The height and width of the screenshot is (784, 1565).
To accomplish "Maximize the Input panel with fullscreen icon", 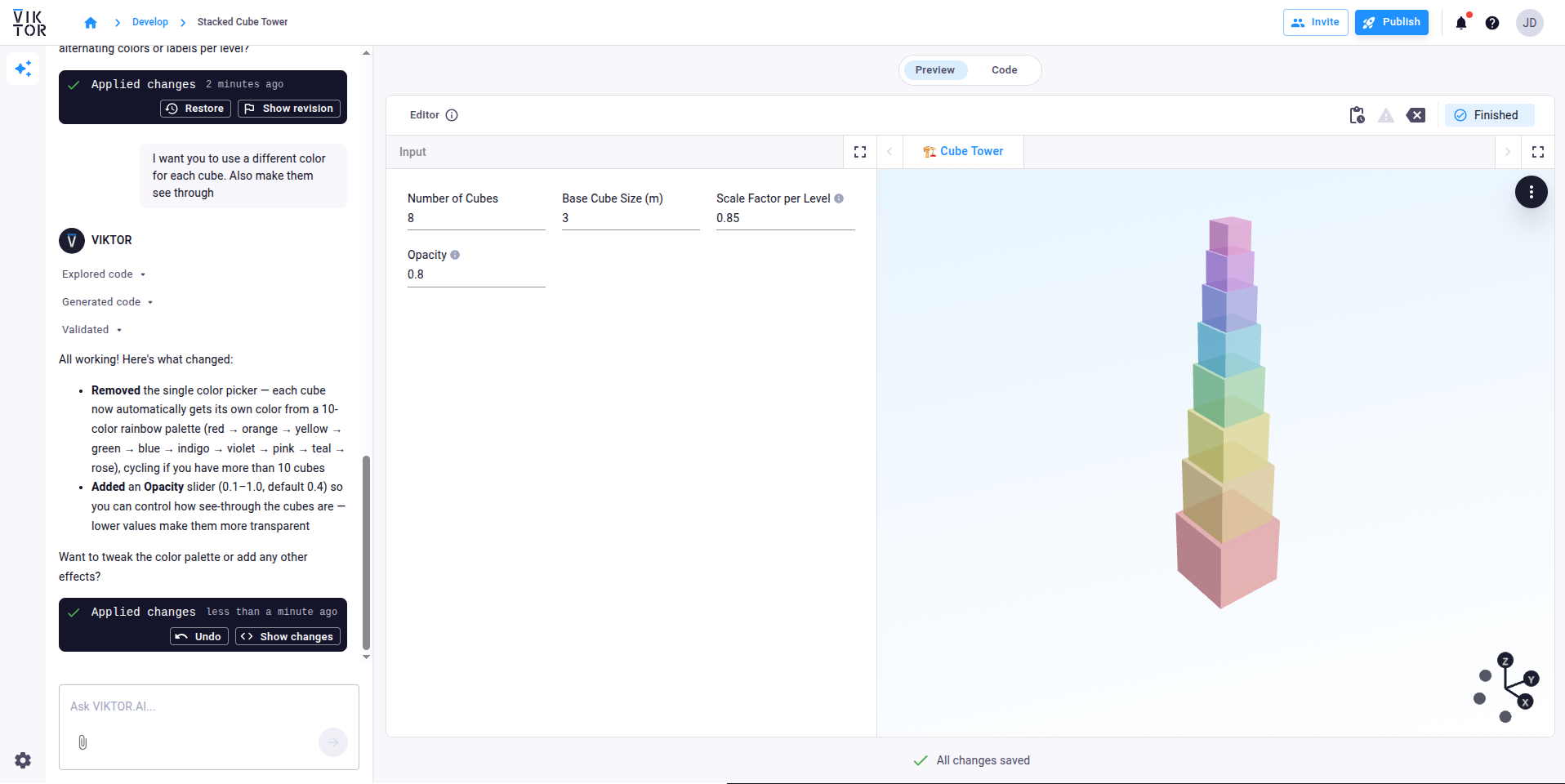I will [860, 152].
